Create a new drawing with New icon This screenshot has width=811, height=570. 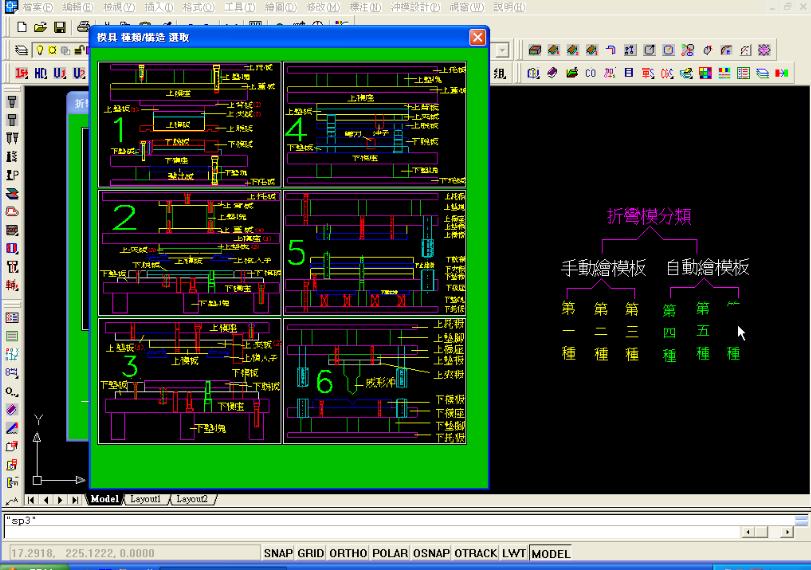click(22, 27)
